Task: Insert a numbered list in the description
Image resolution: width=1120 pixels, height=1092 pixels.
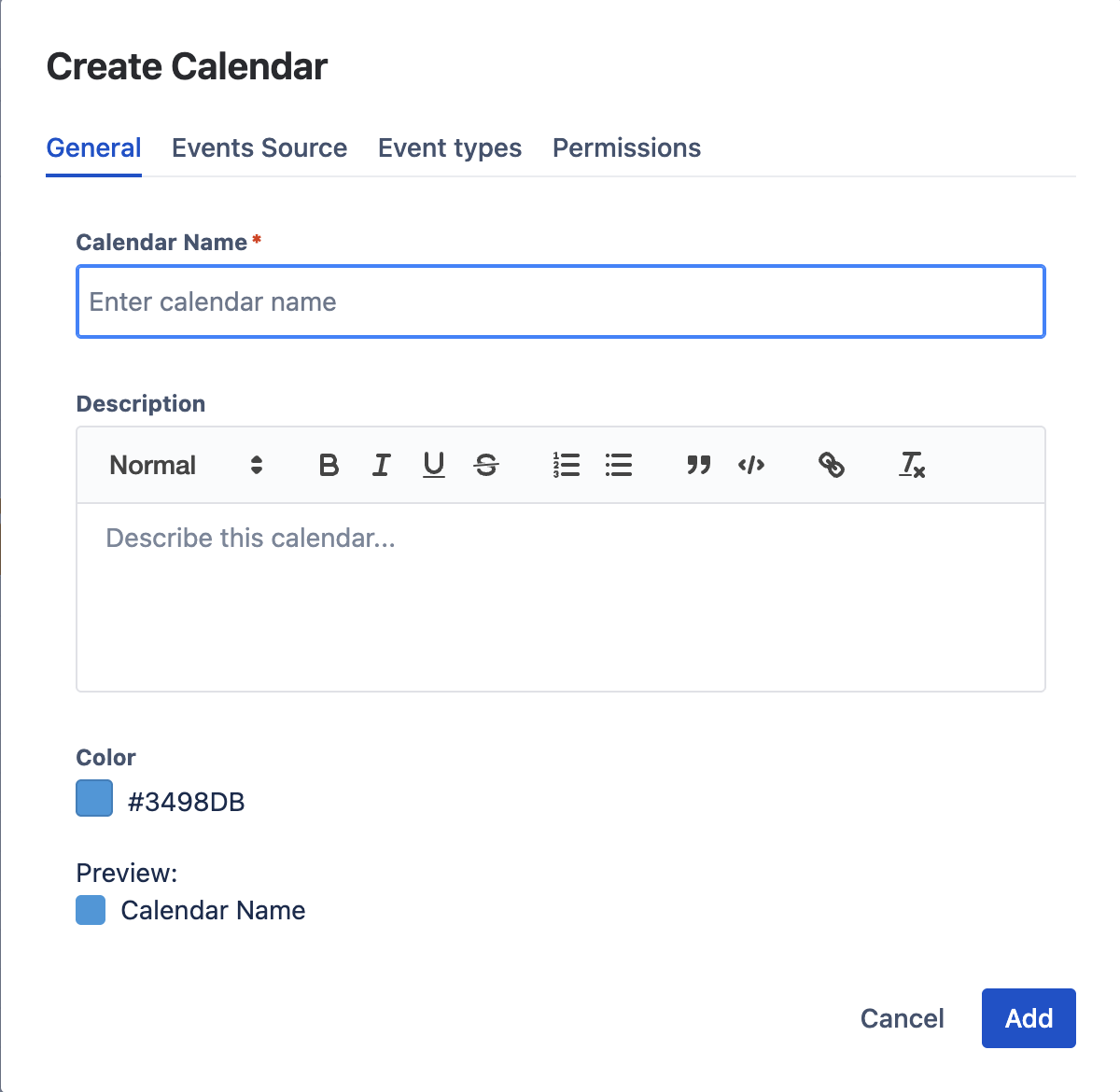Action: point(566,465)
